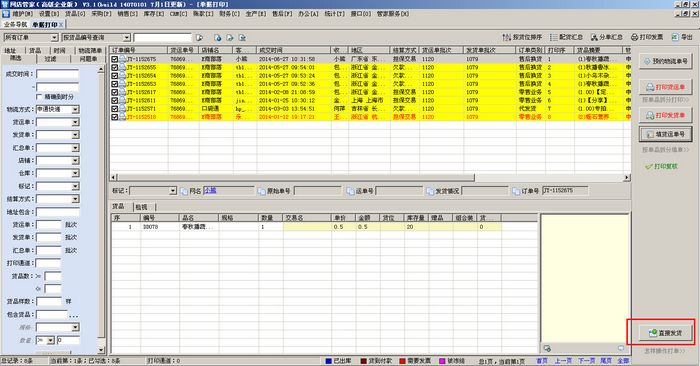Click the 打印发票 print invoice icon
This screenshot has height=366, width=700.
click(634, 37)
